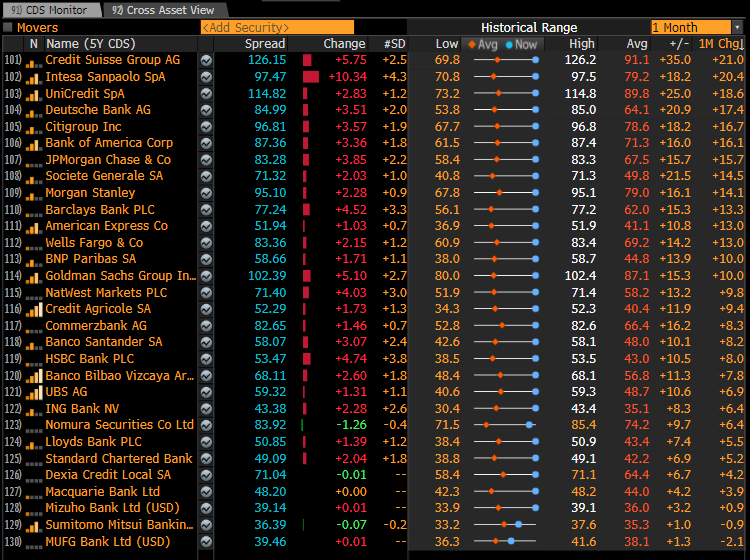Click news bars icon for Intesa Sanpaolo SpA
The height and width of the screenshot is (560, 750).
33,78
